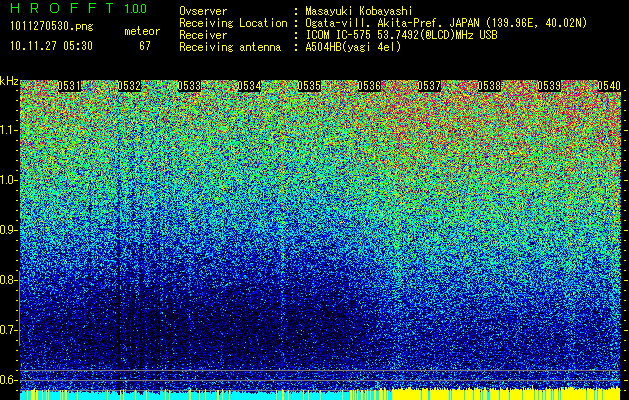
Task: Click the 0538 time marker
Action: pyautogui.click(x=489, y=86)
